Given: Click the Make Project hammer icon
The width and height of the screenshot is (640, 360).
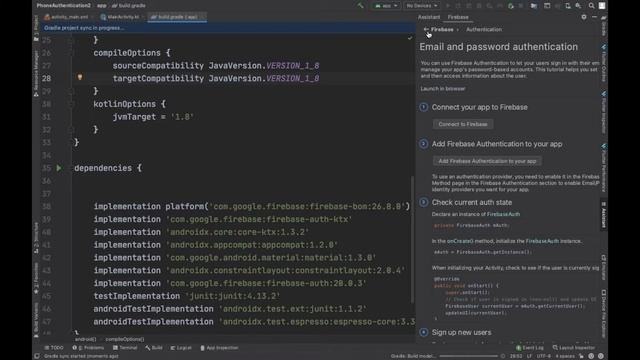Looking at the screenshot, I should (x=360, y=6).
